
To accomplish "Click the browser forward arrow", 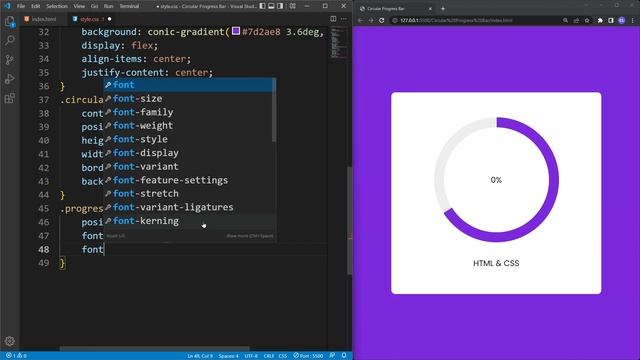I will tap(371, 20).
